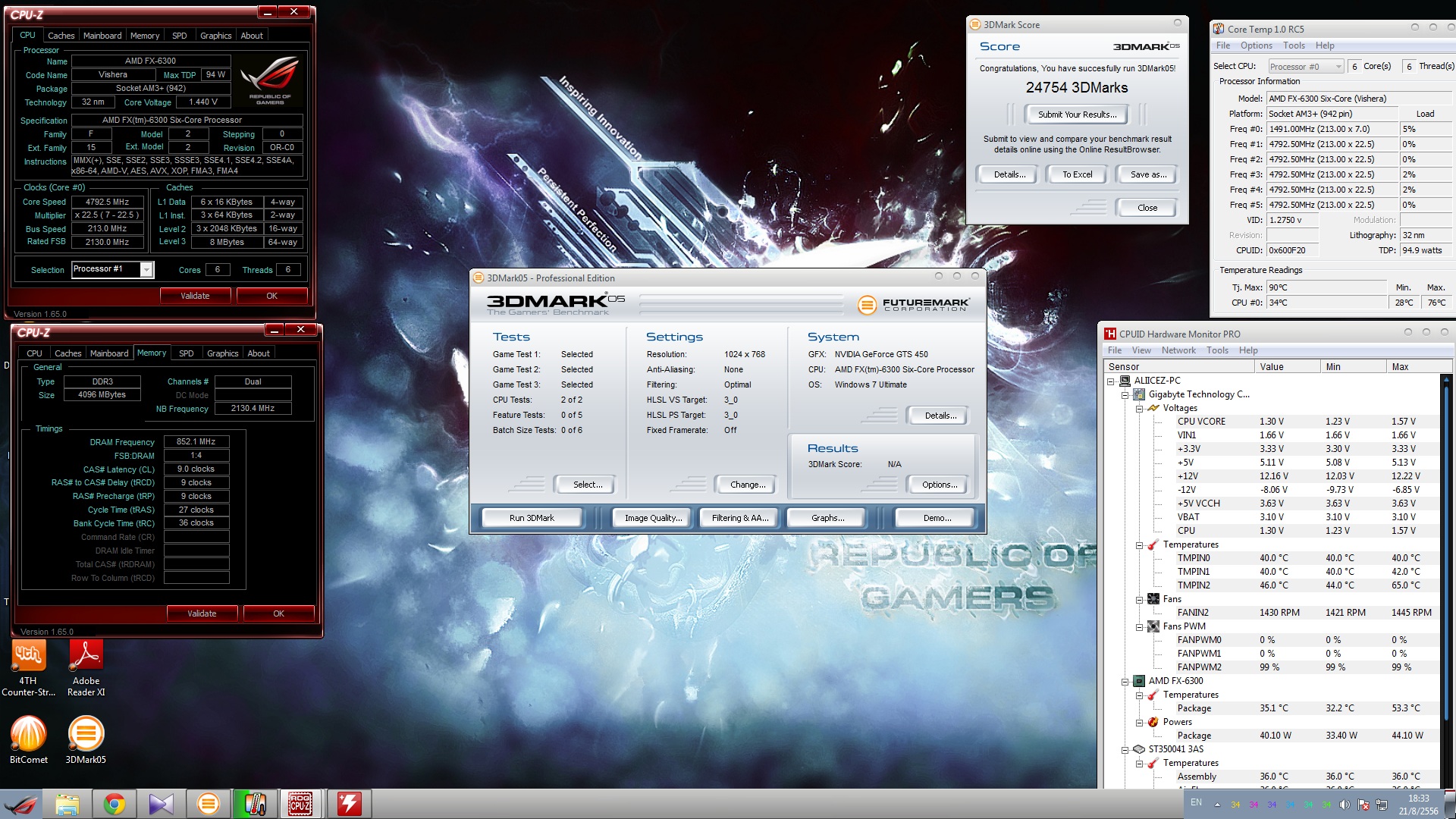Open Network menu in Hardware Monitor
The width and height of the screenshot is (1456, 819).
(1178, 350)
